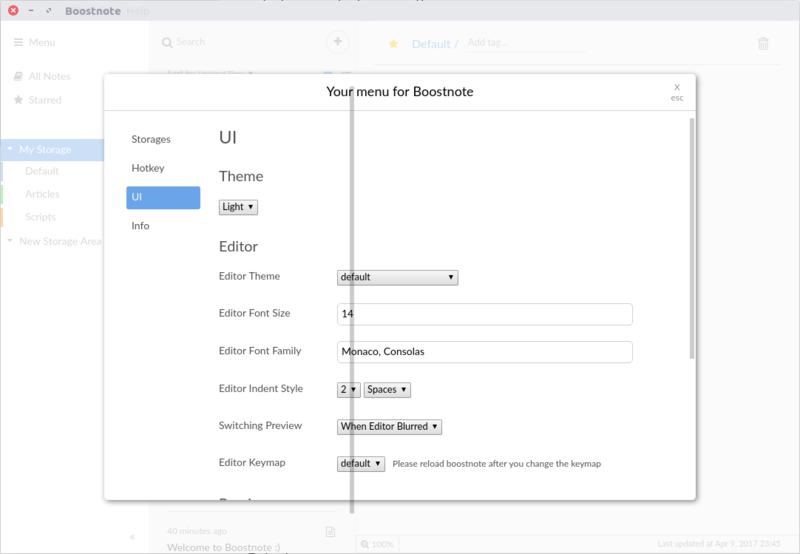The image size is (800, 554).
Task: Collapse the My Storage tree arrow
Action: tap(10, 149)
